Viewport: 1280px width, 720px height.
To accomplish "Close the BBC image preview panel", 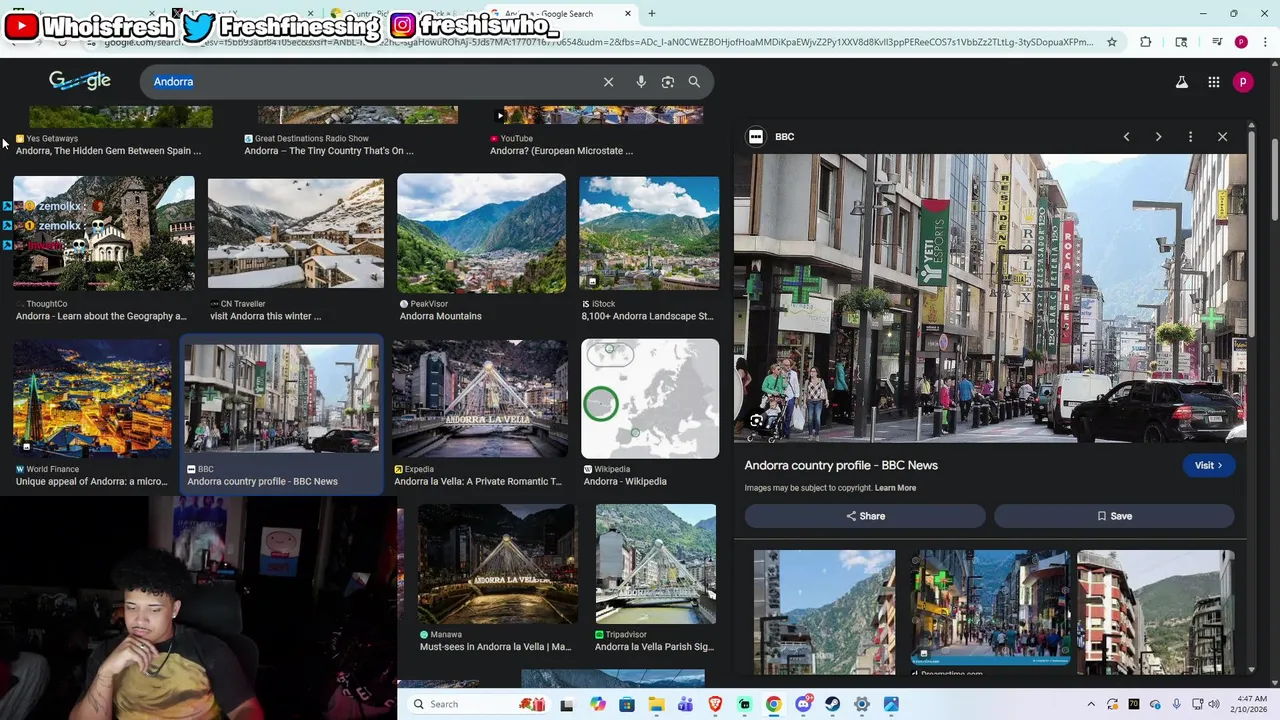I will [1222, 137].
